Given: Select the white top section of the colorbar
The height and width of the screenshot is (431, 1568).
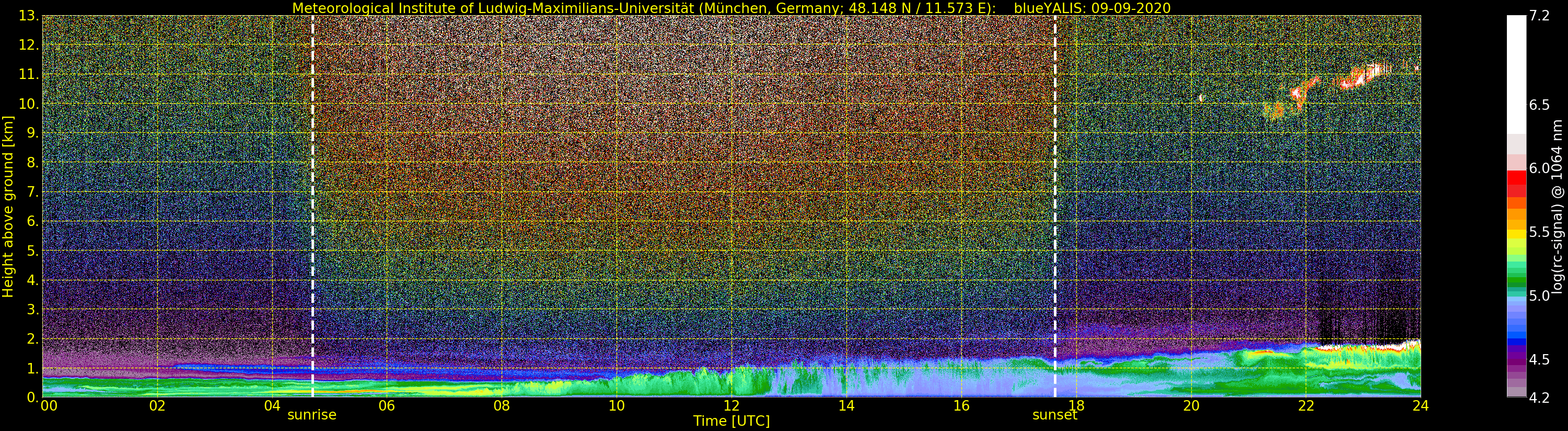Looking at the screenshot, I should [1516, 73].
